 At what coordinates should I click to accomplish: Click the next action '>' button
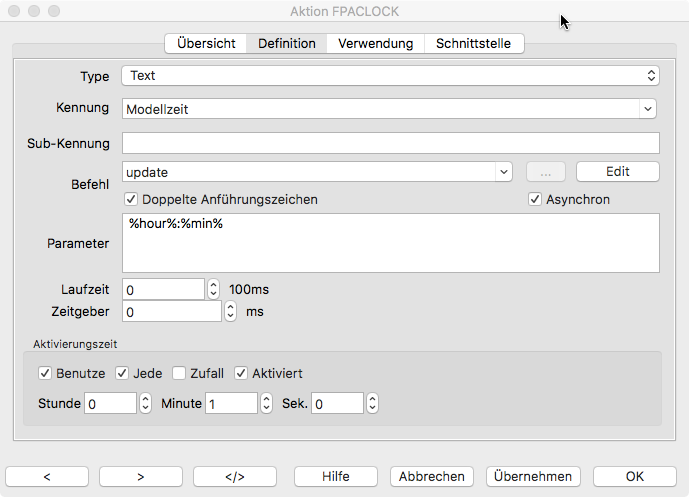(x=140, y=476)
